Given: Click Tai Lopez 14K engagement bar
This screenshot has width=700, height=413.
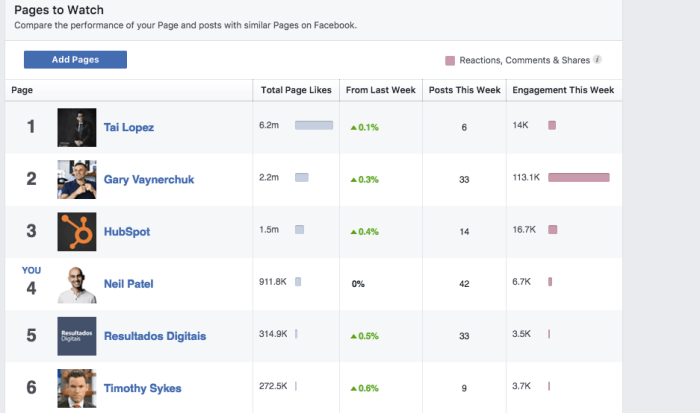Looking at the screenshot, I should click(552, 125).
